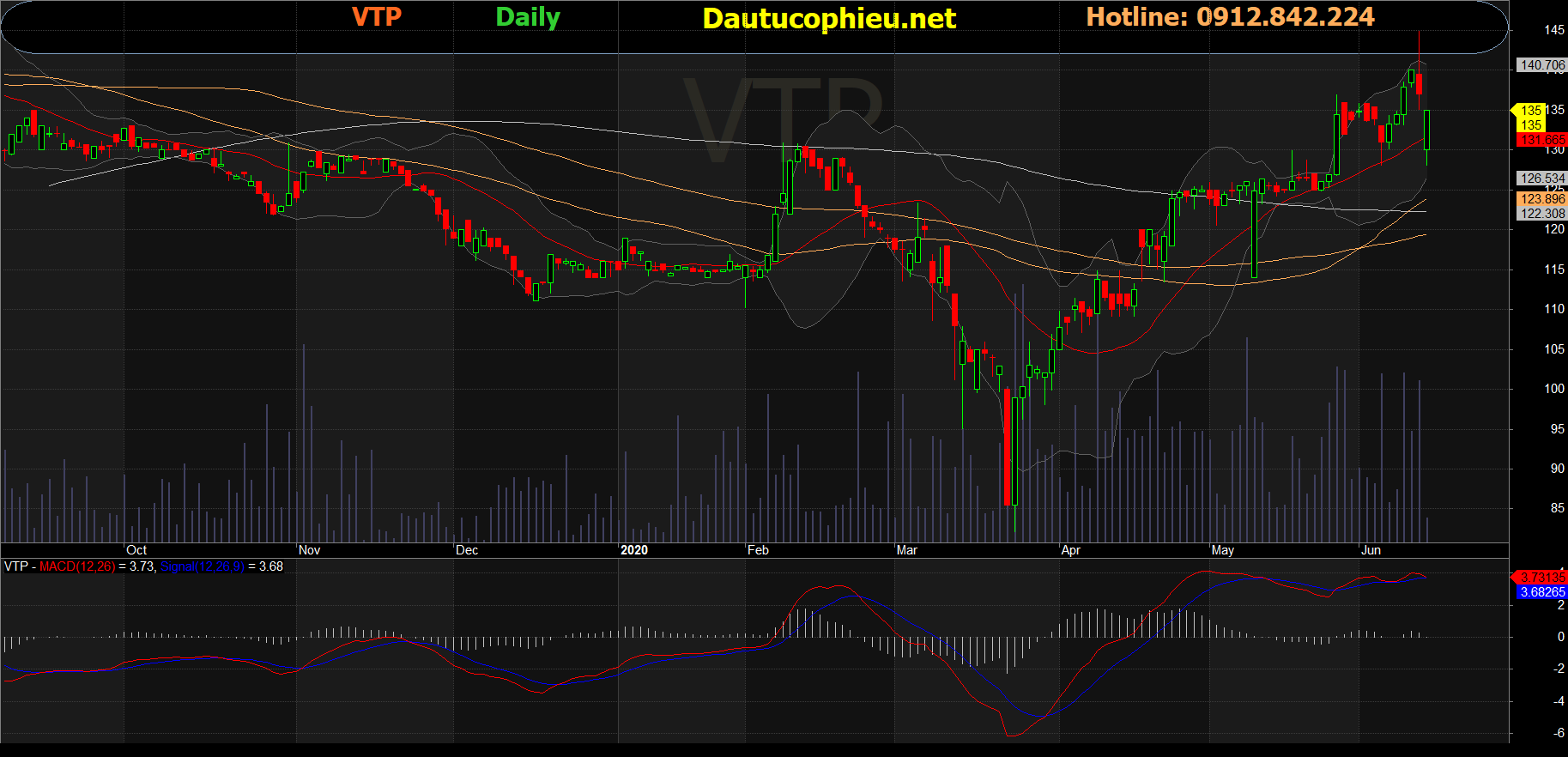
Task: Click the orange VTP ticker title
Action: [376, 17]
